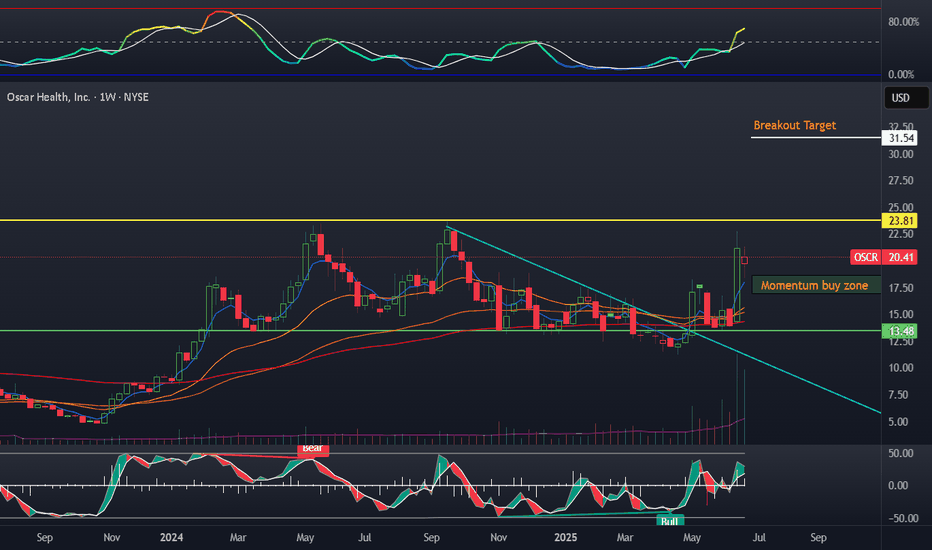
Task: Click the OSCR 20.41 last price label
Action: 883,257
